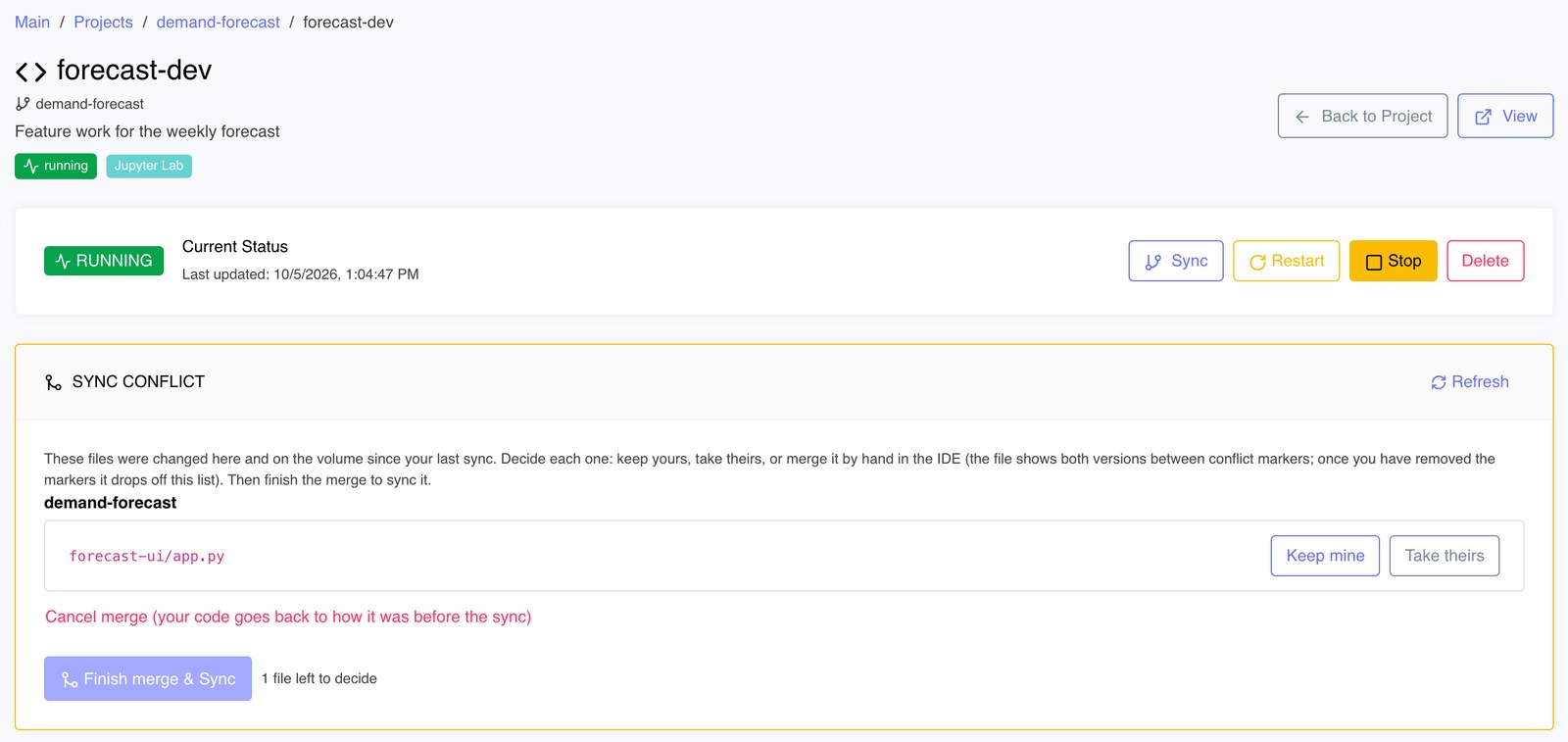Click the code brackets icon beside forecast-dev title

point(30,72)
